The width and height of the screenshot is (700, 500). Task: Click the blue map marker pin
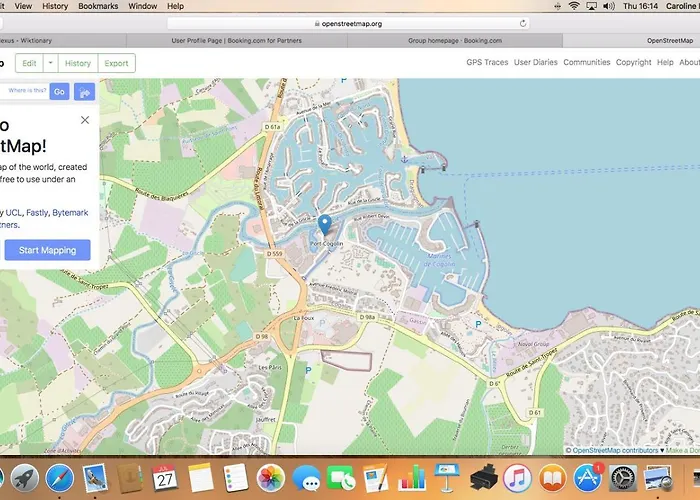pos(325,225)
